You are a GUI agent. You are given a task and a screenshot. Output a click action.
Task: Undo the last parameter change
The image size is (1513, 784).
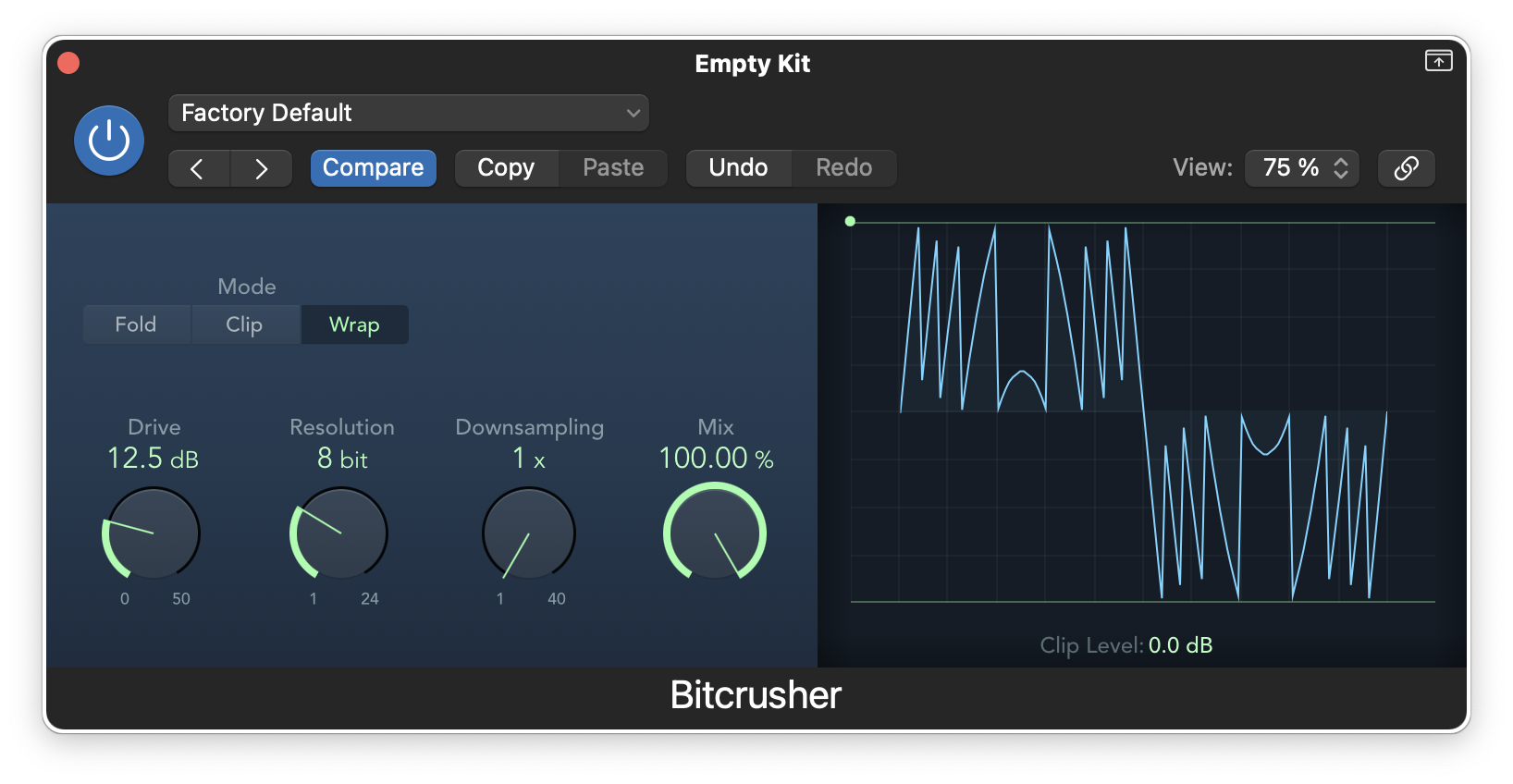click(738, 168)
